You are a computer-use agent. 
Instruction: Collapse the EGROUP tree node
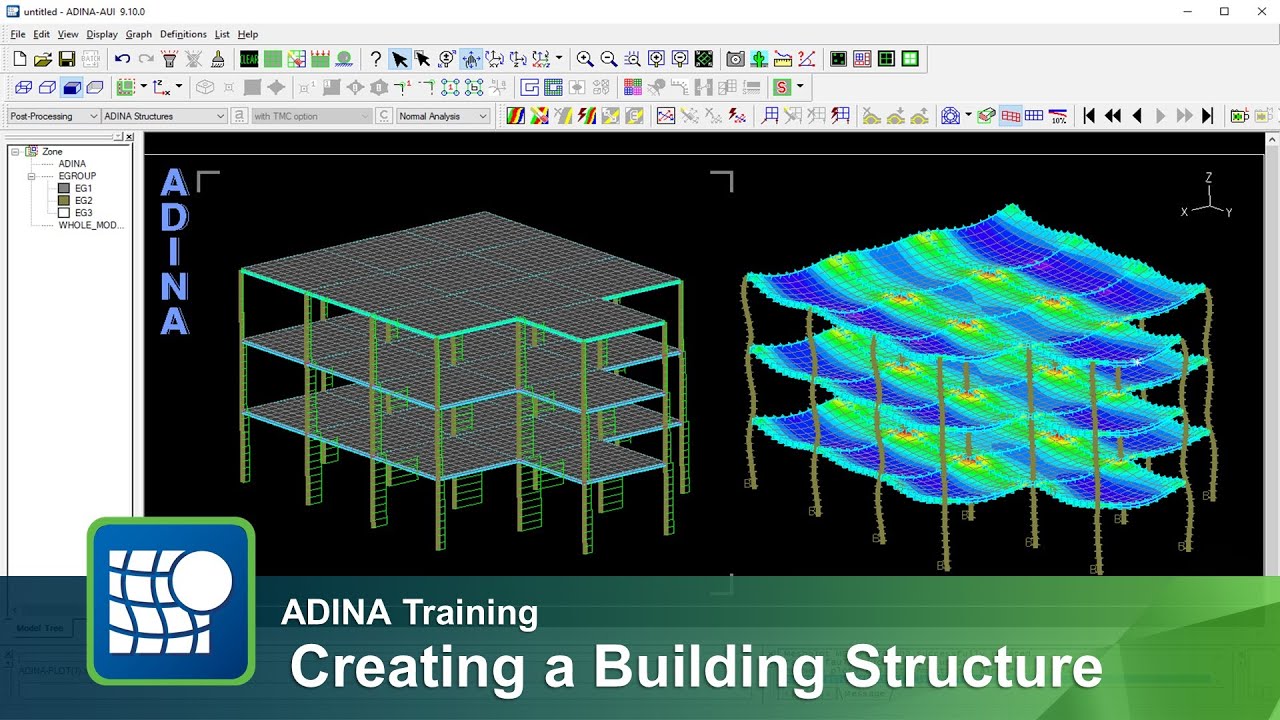[x=32, y=176]
